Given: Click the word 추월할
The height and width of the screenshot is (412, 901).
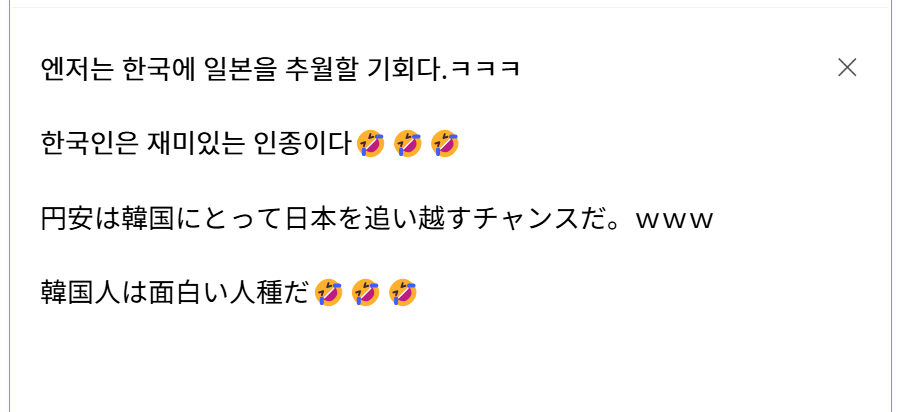Looking at the screenshot, I should tap(320, 69).
